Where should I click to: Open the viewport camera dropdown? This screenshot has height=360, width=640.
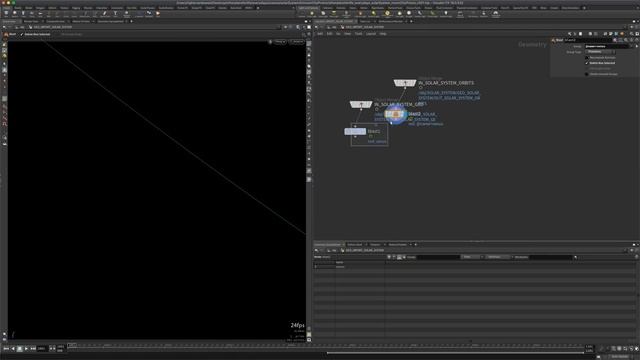297,42
